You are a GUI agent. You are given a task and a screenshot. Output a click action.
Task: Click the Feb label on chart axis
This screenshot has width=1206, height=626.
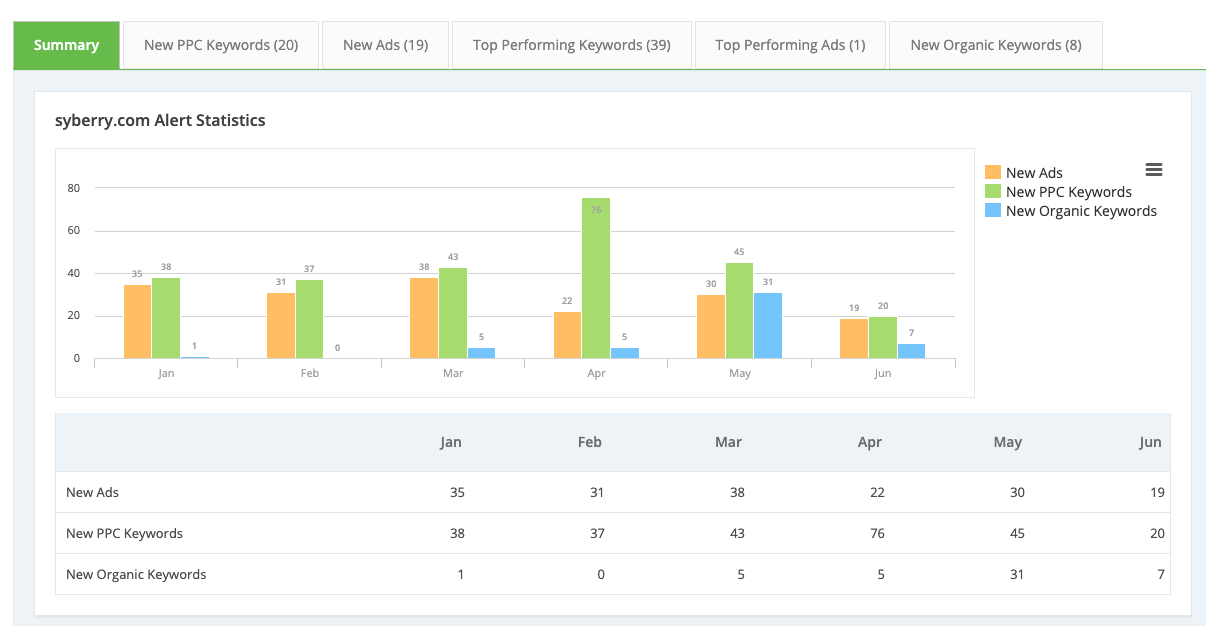309,373
